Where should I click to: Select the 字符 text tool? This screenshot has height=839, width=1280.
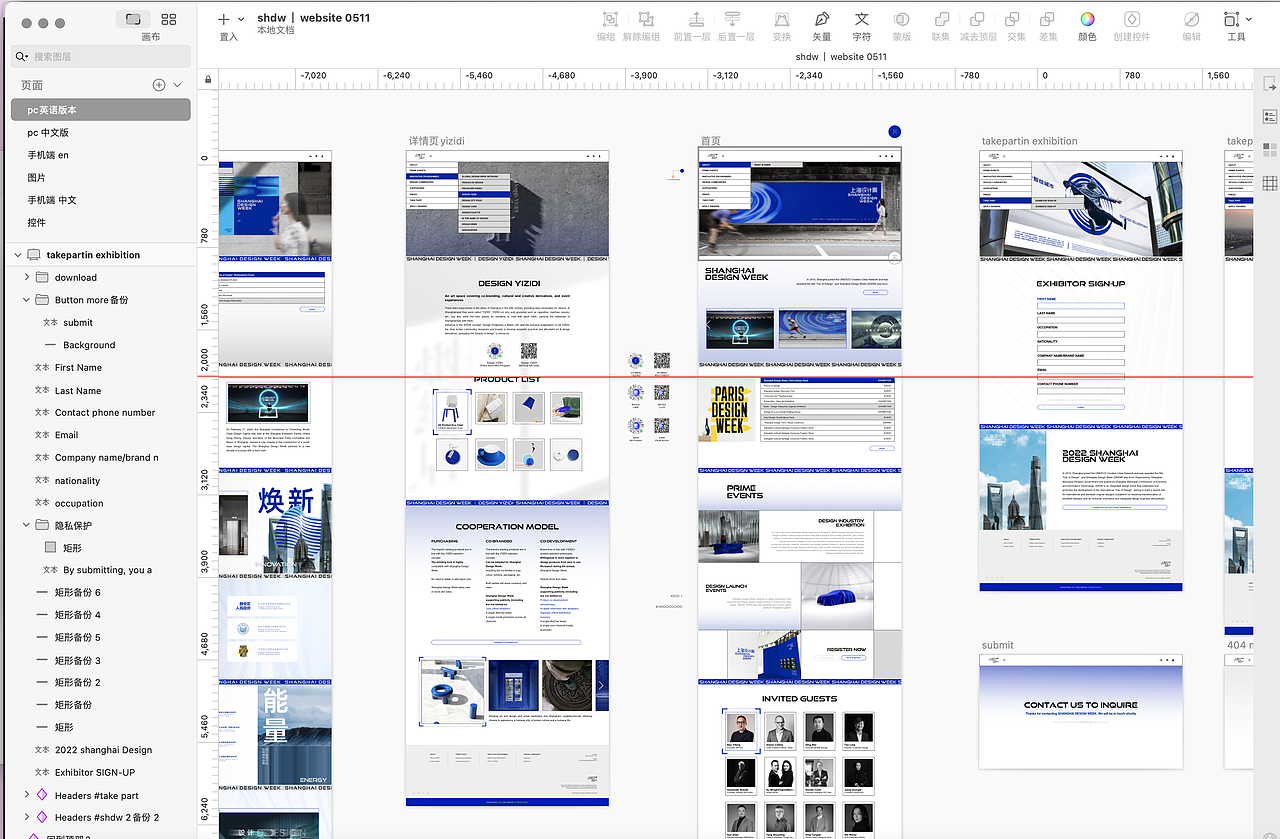pyautogui.click(x=861, y=19)
